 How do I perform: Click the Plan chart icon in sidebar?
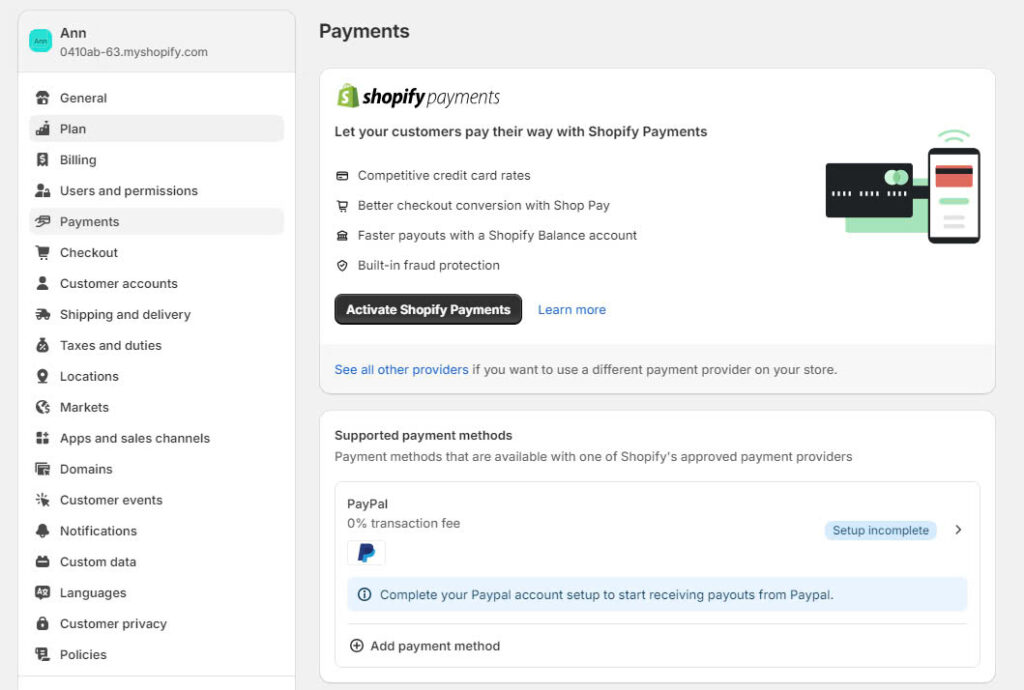tap(42, 129)
